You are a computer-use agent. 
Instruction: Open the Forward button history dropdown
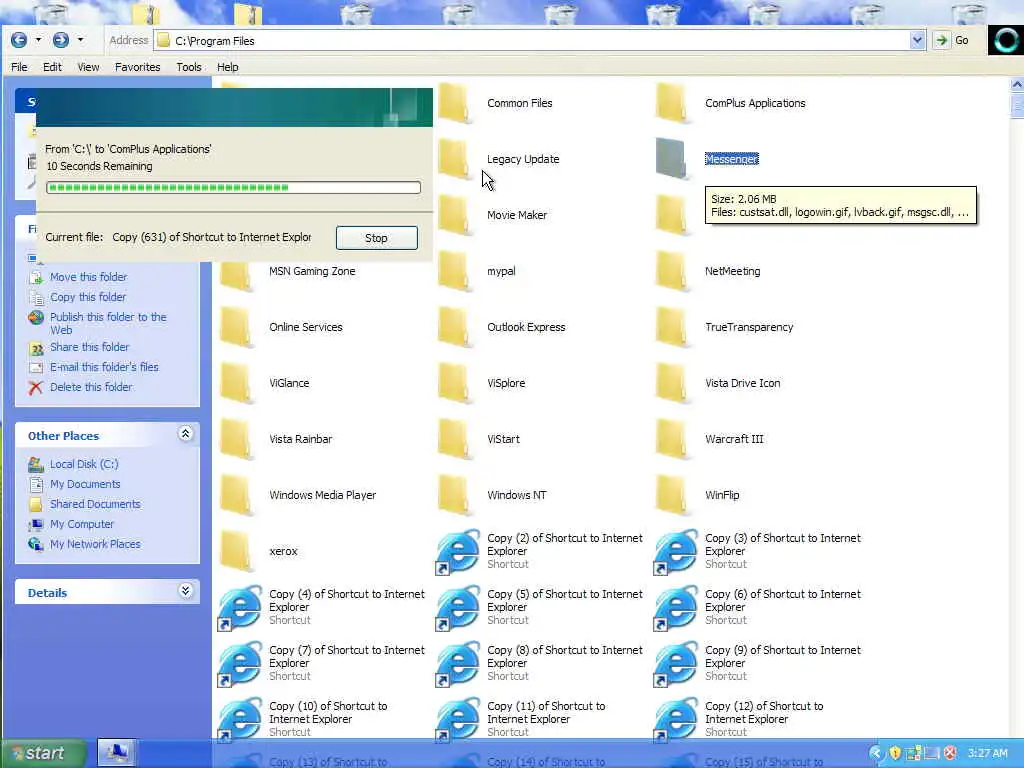80,40
